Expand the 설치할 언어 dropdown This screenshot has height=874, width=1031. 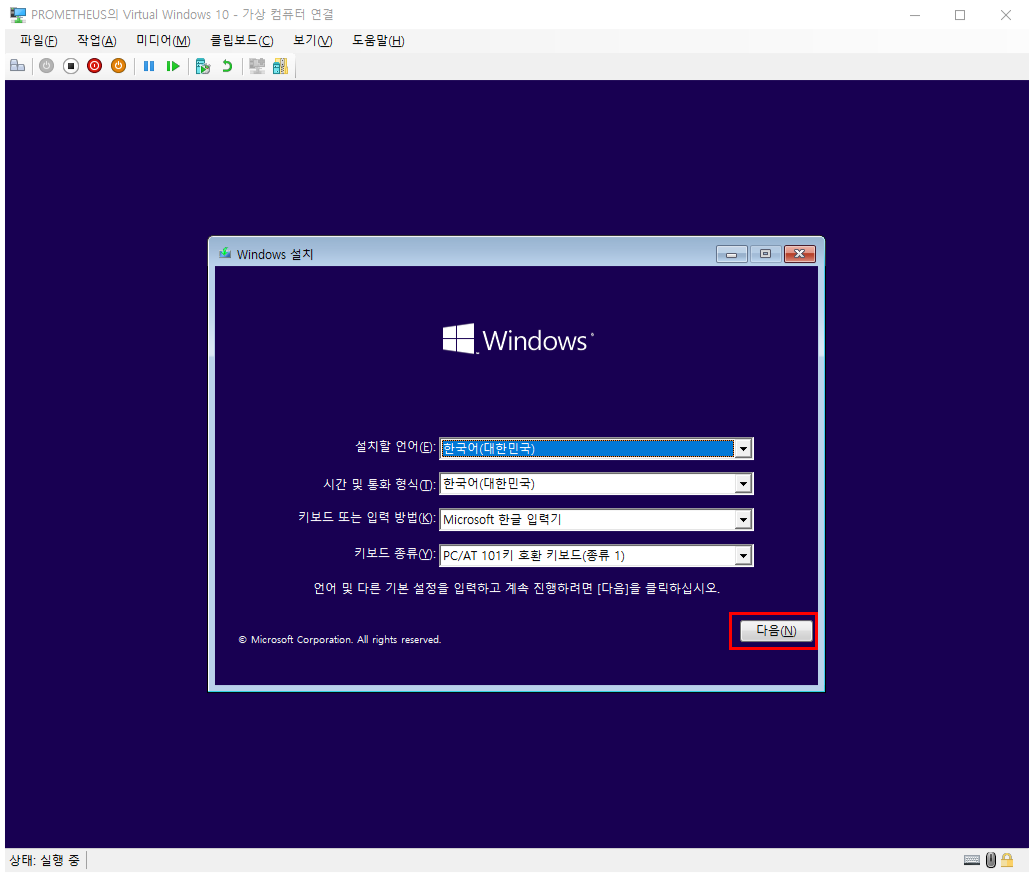coord(743,449)
